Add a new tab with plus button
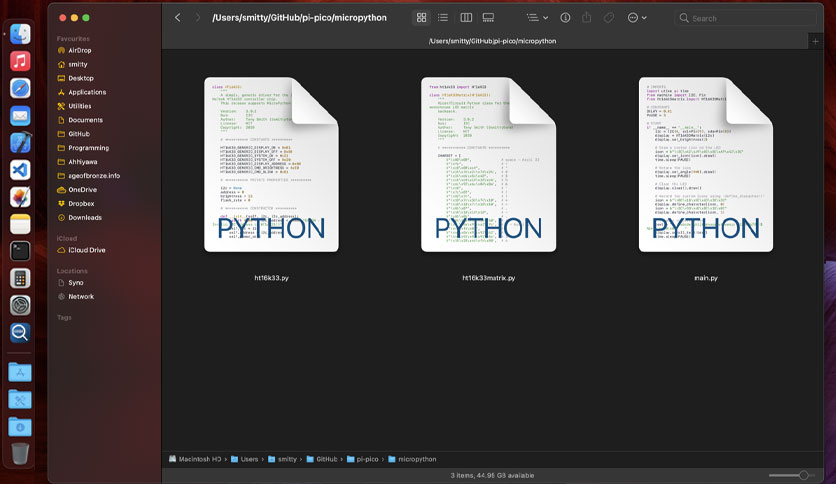 click(x=815, y=41)
